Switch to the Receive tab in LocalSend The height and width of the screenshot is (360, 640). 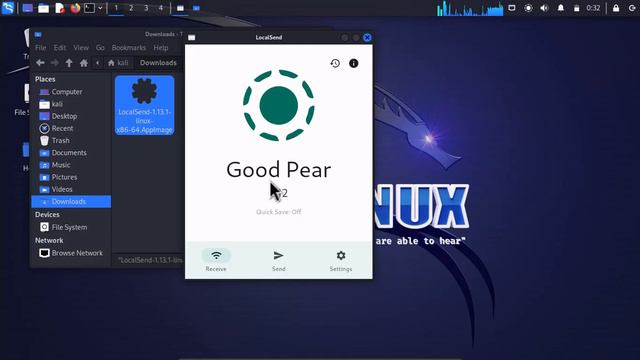pos(216,260)
